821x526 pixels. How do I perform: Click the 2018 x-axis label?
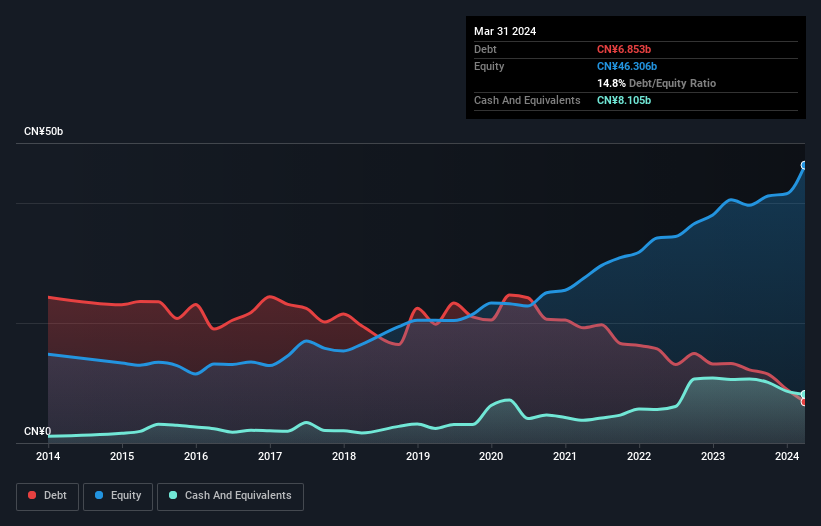click(344, 456)
